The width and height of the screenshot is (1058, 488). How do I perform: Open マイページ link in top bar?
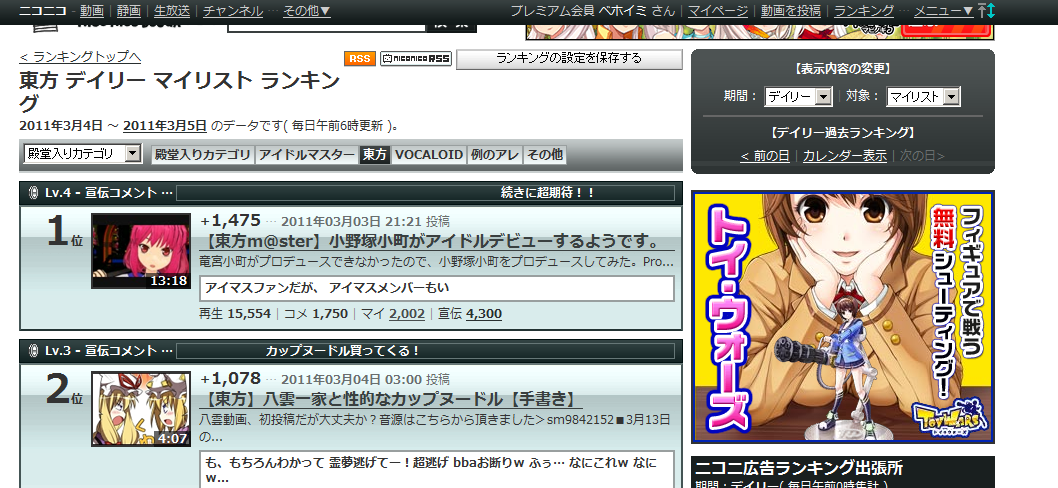tap(718, 11)
